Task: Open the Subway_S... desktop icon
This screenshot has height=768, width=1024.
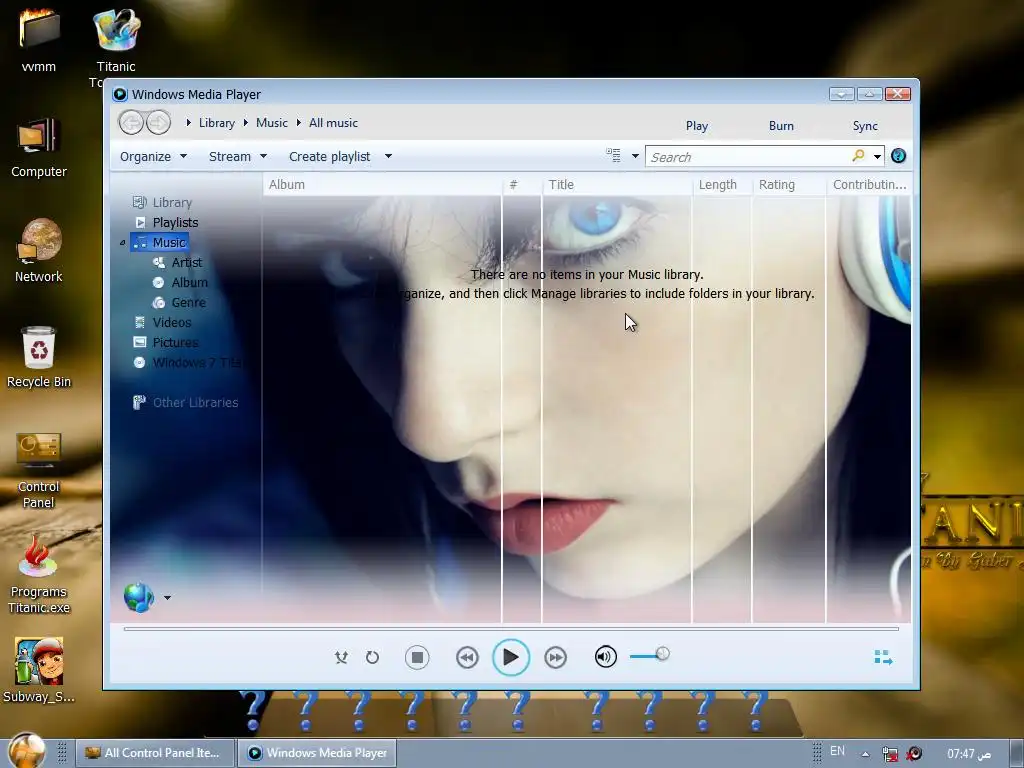Action: 39,670
